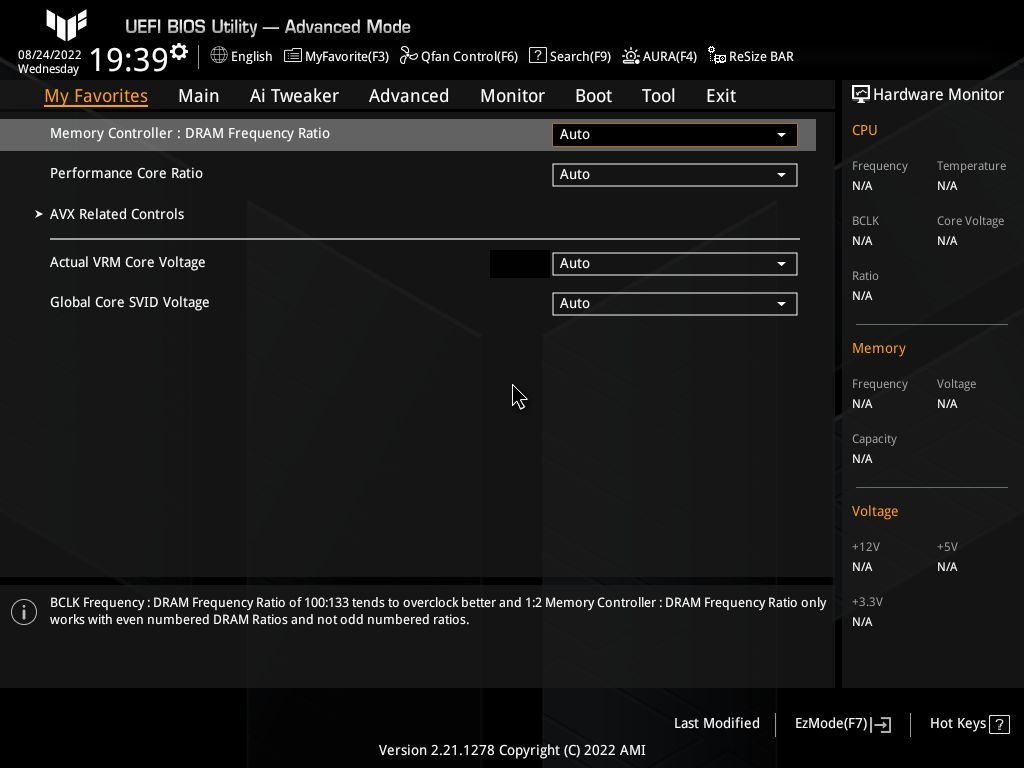The image size is (1024, 768).
Task: Switch to the Ai Tweaker tab
Action: coord(294,96)
